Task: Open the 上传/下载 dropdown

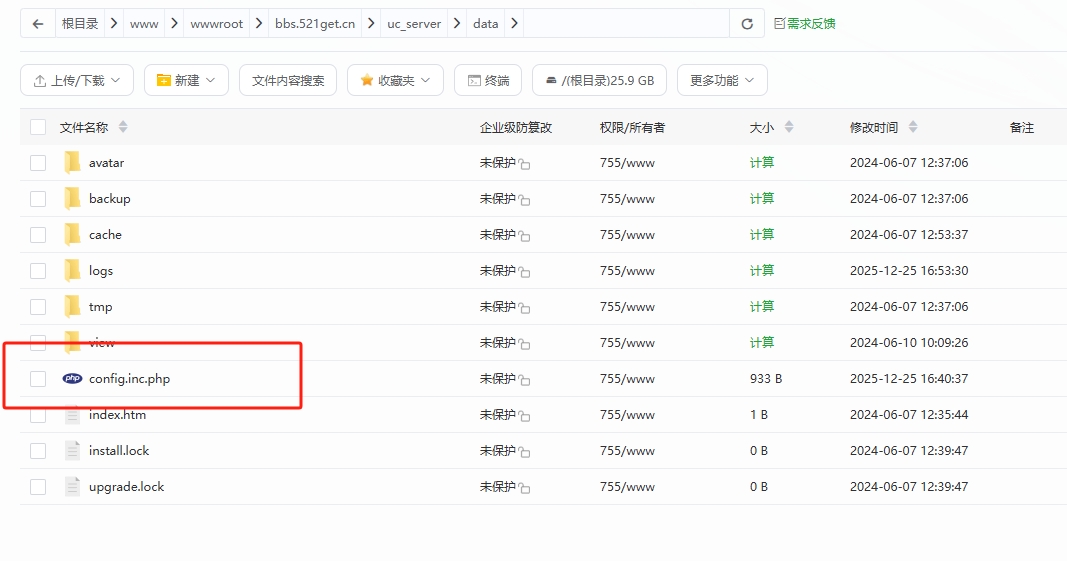Action: point(77,80)
